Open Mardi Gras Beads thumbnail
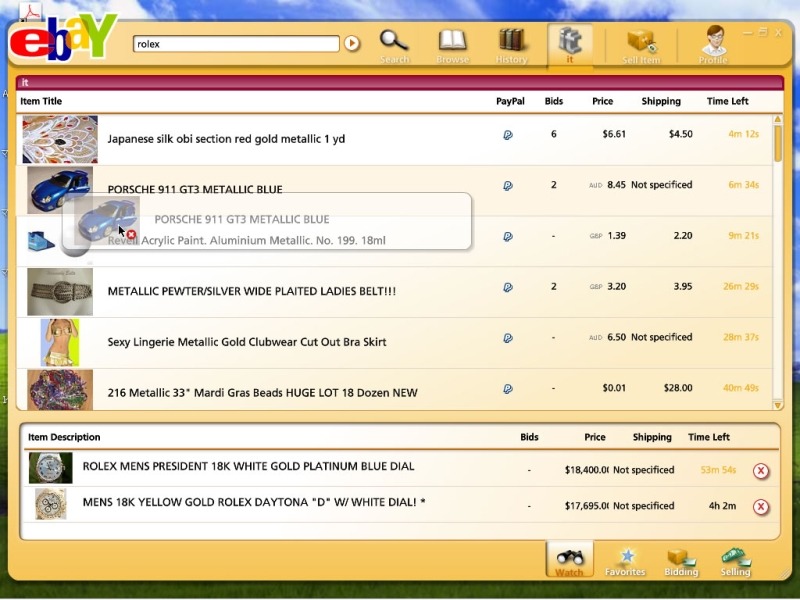This screenshot has height=600, width=800. point(60,390)
